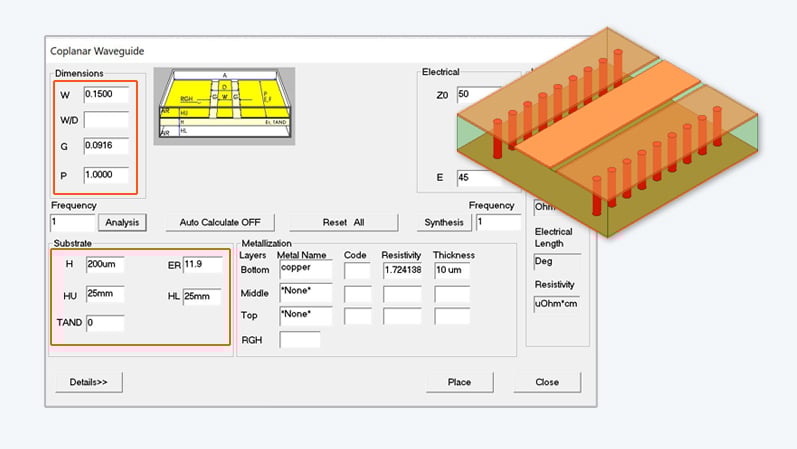Click the HU field showing 25mm
Screen dimensions: 797x449
pos(105,294)
